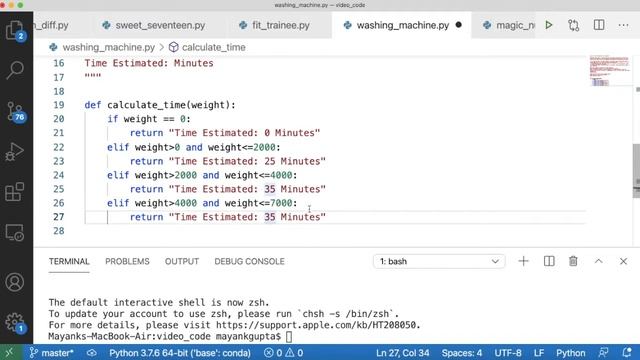Click Ln 27, Col 34 position
640x360 pixels.
(x=402, y=353)
